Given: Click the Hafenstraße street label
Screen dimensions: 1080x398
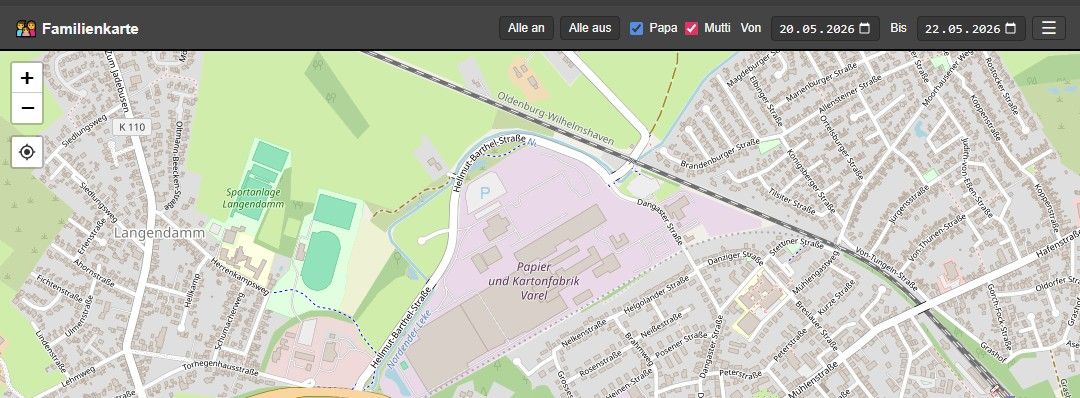Looking at the screenshot, I should (1057, 244).
